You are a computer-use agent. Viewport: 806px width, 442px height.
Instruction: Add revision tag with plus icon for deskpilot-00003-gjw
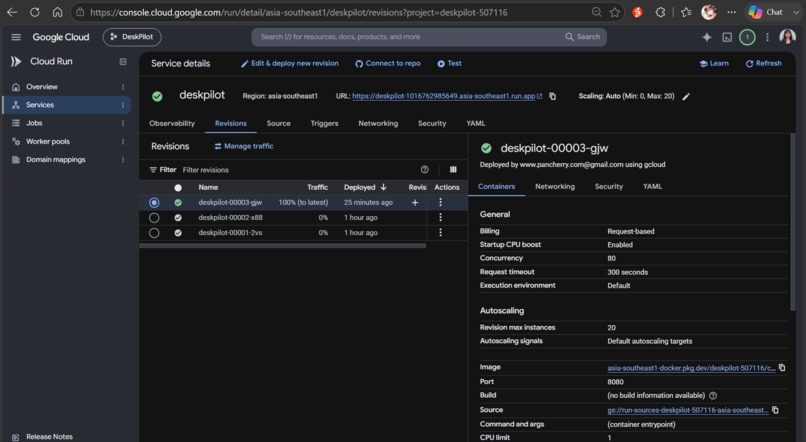point(415,202)
